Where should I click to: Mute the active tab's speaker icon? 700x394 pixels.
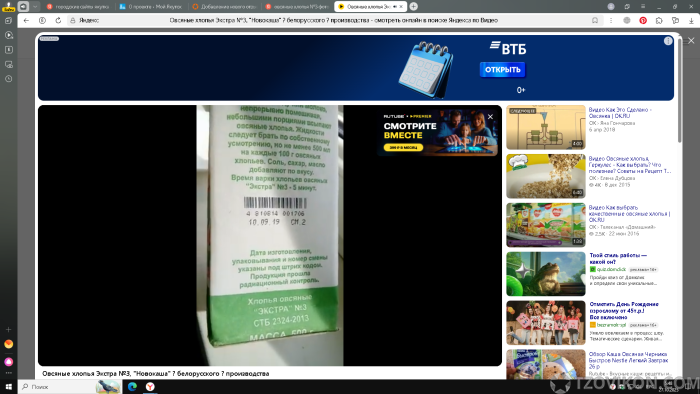395,7
